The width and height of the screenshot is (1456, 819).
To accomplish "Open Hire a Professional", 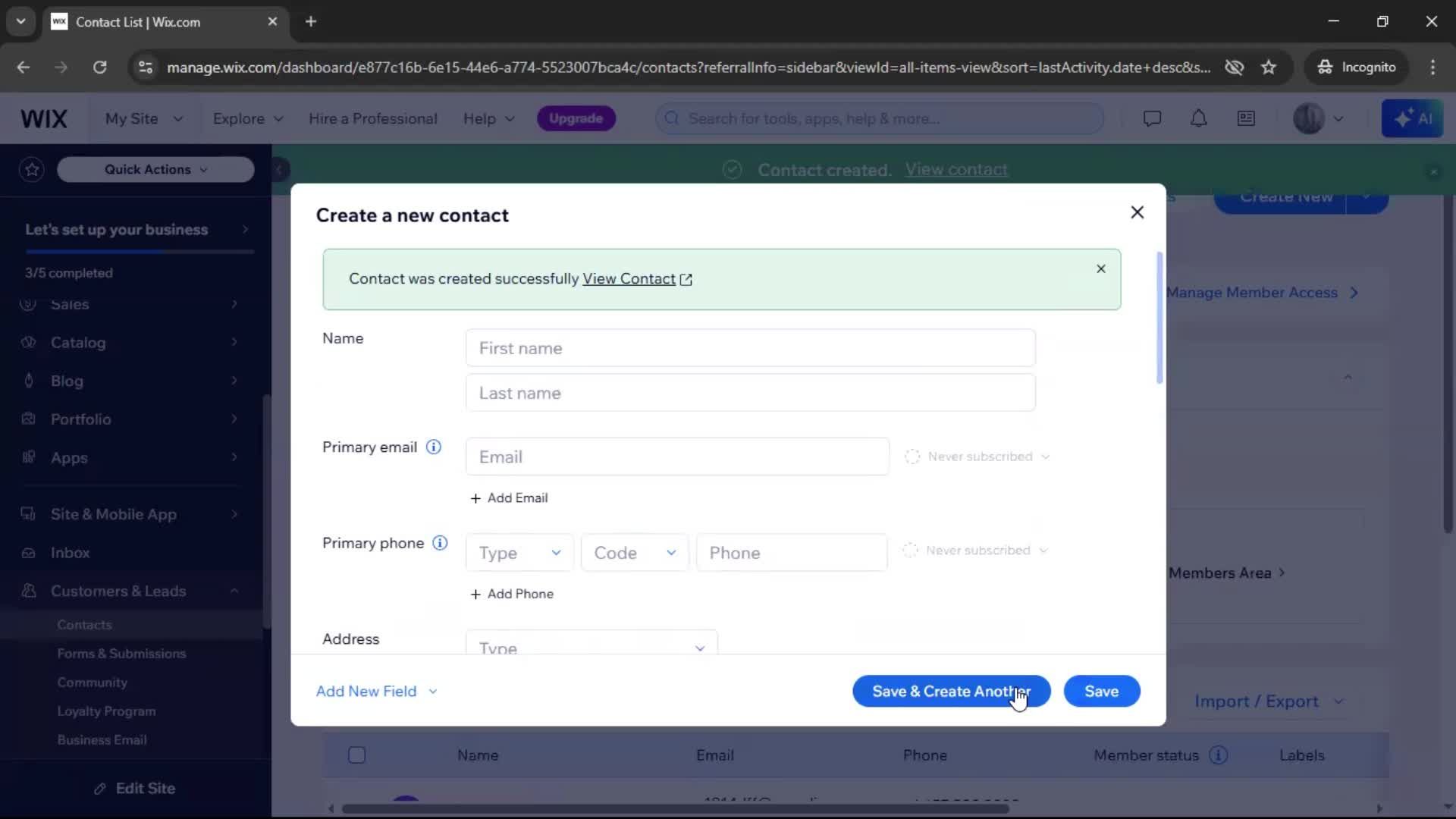I will click(372, 118).
